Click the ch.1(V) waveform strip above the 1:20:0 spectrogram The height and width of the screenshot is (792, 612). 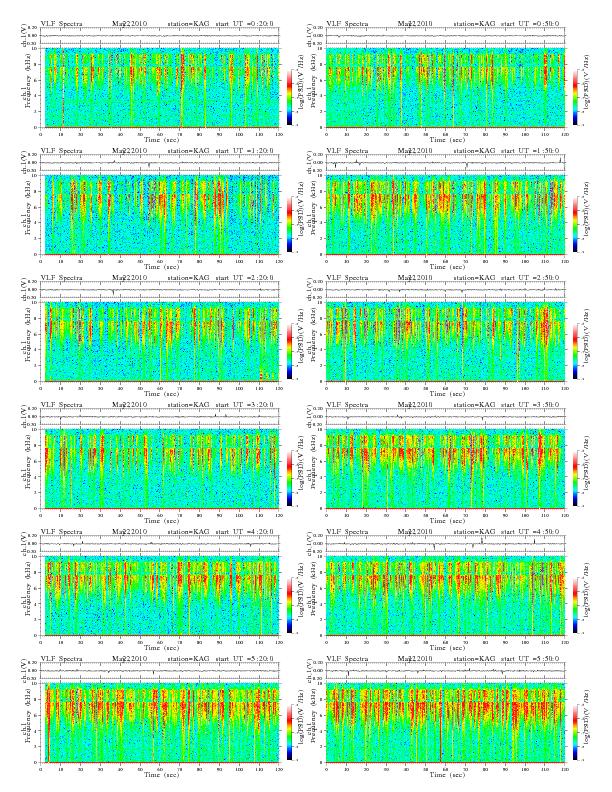pyautogui.click(x=160, y=163)
